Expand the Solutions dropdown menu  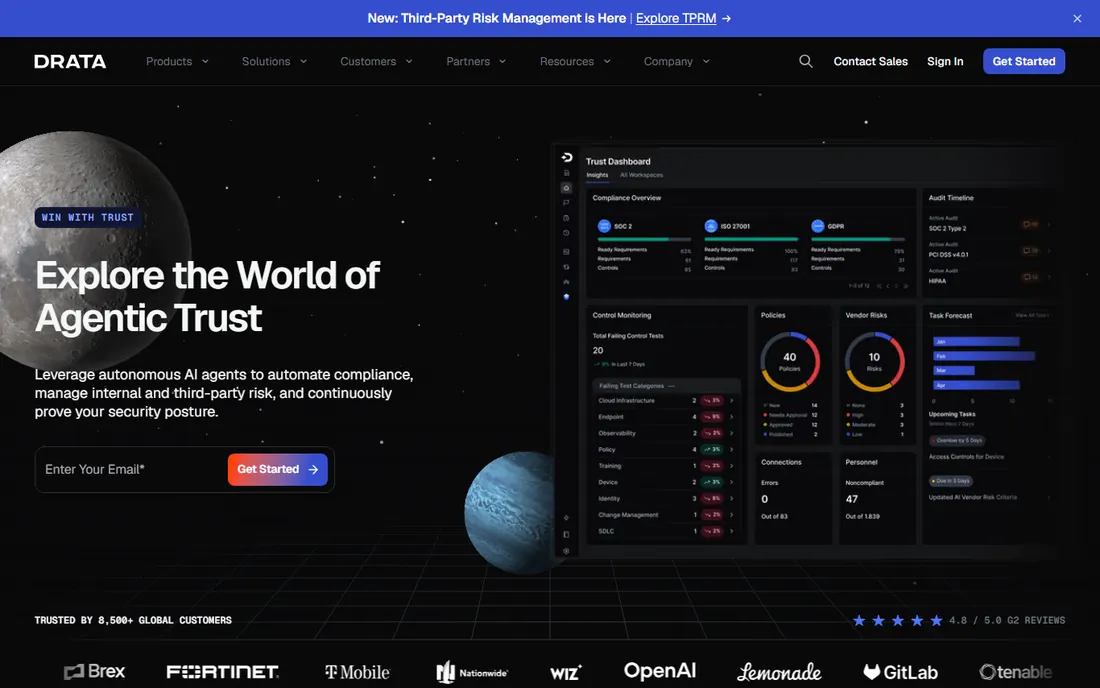pos(274,62)
